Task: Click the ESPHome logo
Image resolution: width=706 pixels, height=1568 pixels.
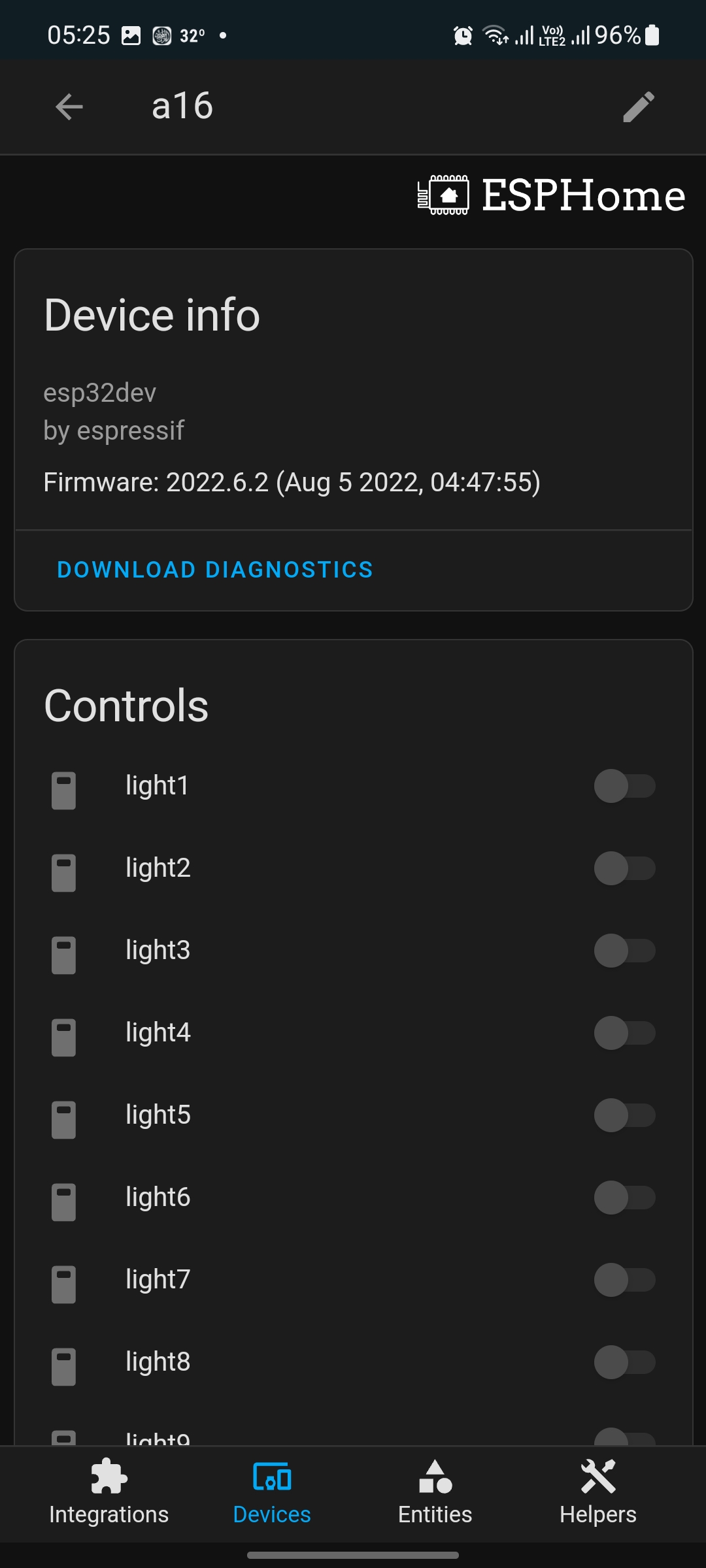Action: pyautogui.click(x=551, y=195)
